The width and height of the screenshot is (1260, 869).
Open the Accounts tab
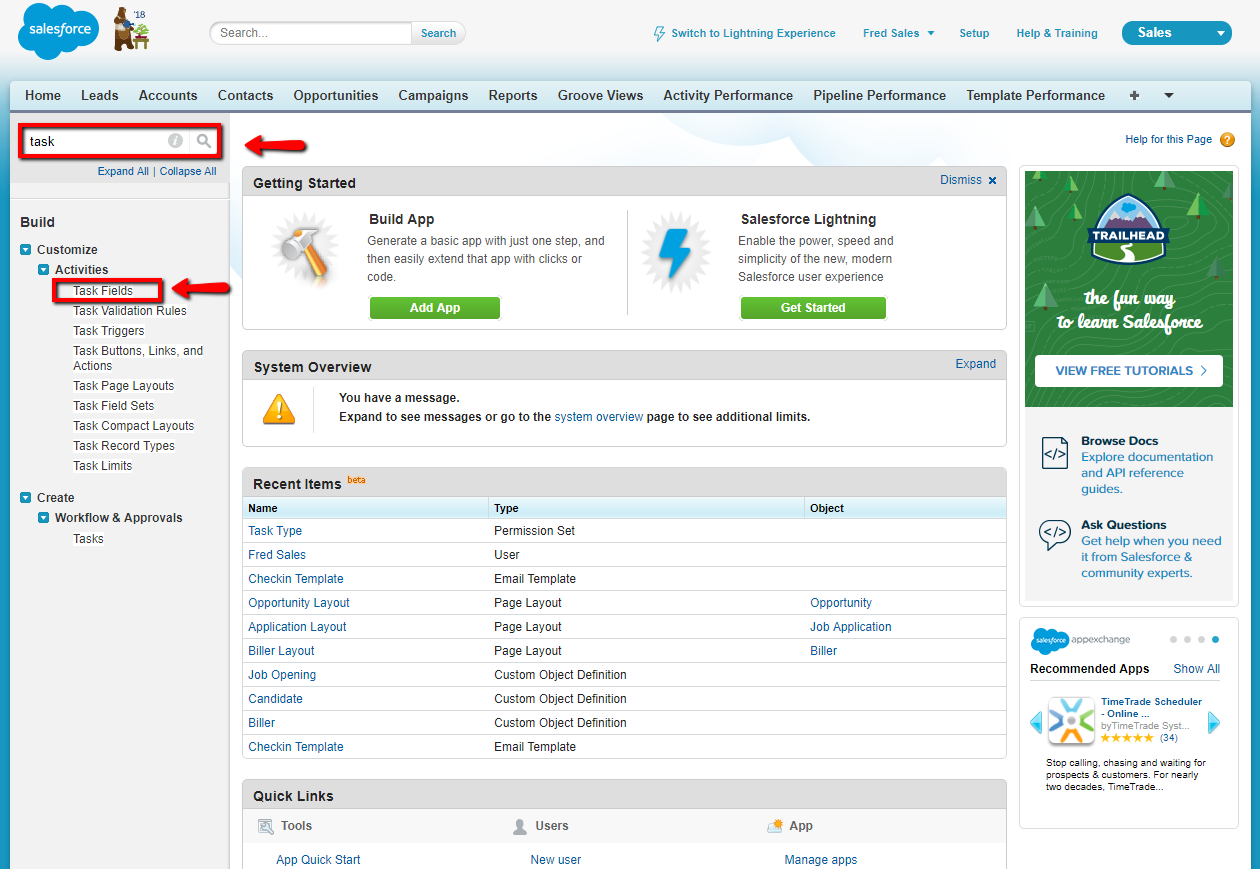click(168, 96)
